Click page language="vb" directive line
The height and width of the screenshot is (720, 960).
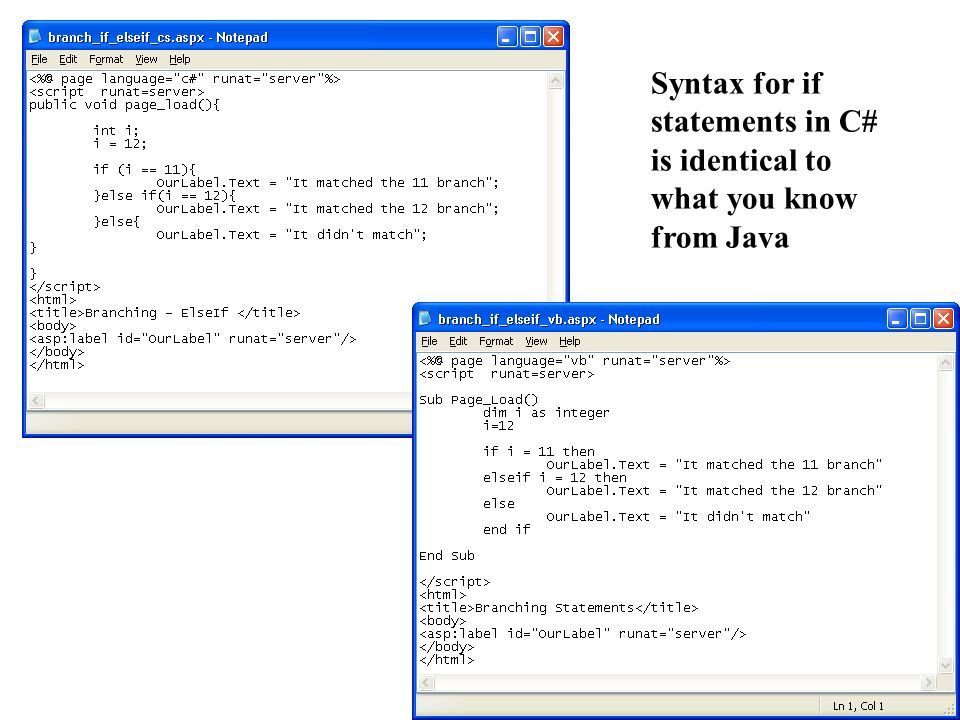[x=575, y=361]
